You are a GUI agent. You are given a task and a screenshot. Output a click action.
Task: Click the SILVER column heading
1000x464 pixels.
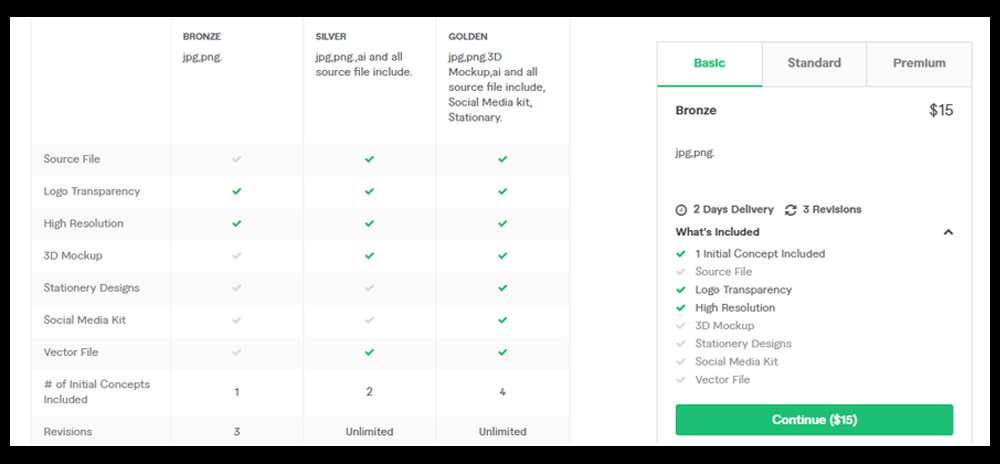click(331, 37)
